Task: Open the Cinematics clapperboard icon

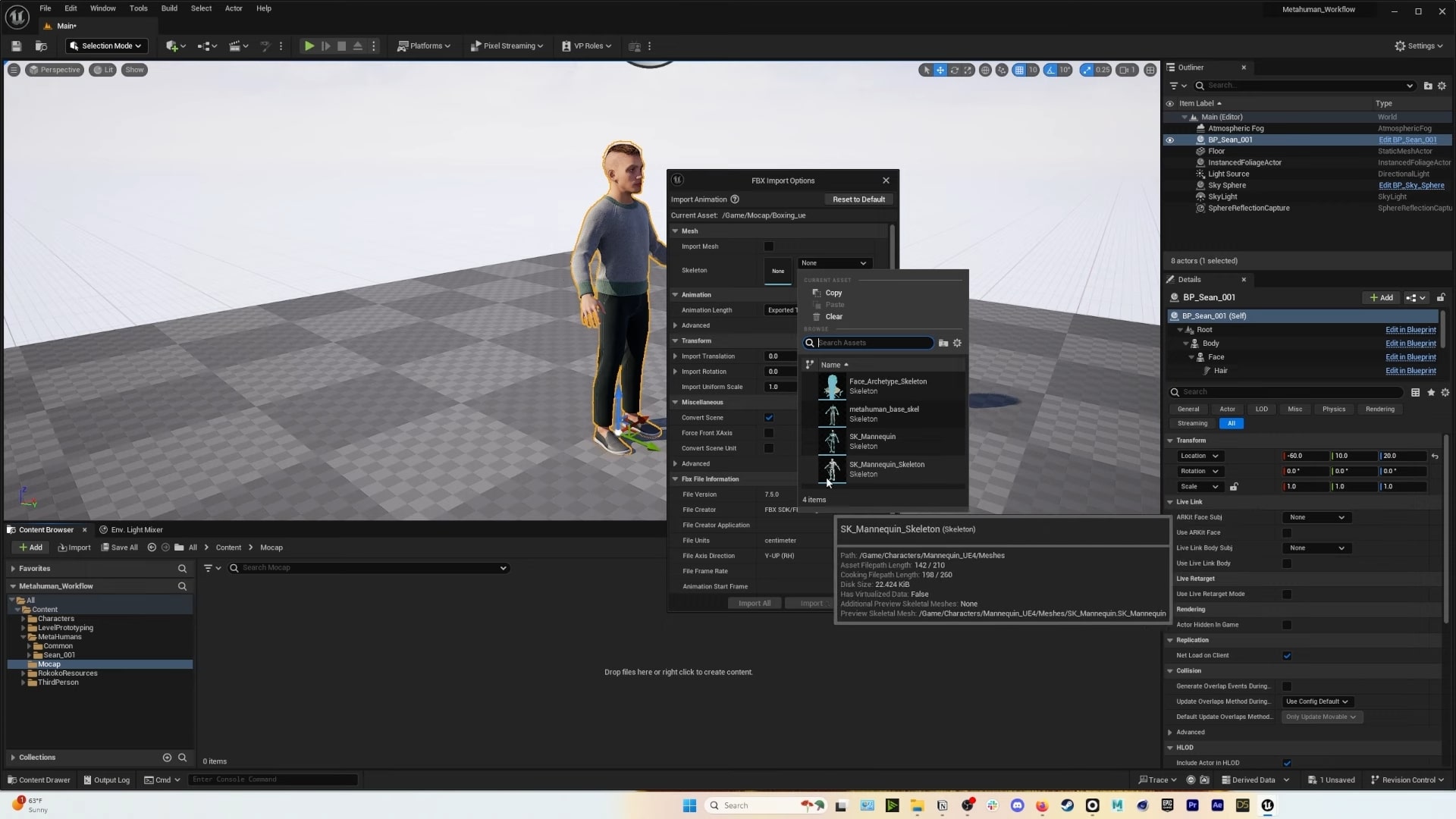Action: click(236, 45)
